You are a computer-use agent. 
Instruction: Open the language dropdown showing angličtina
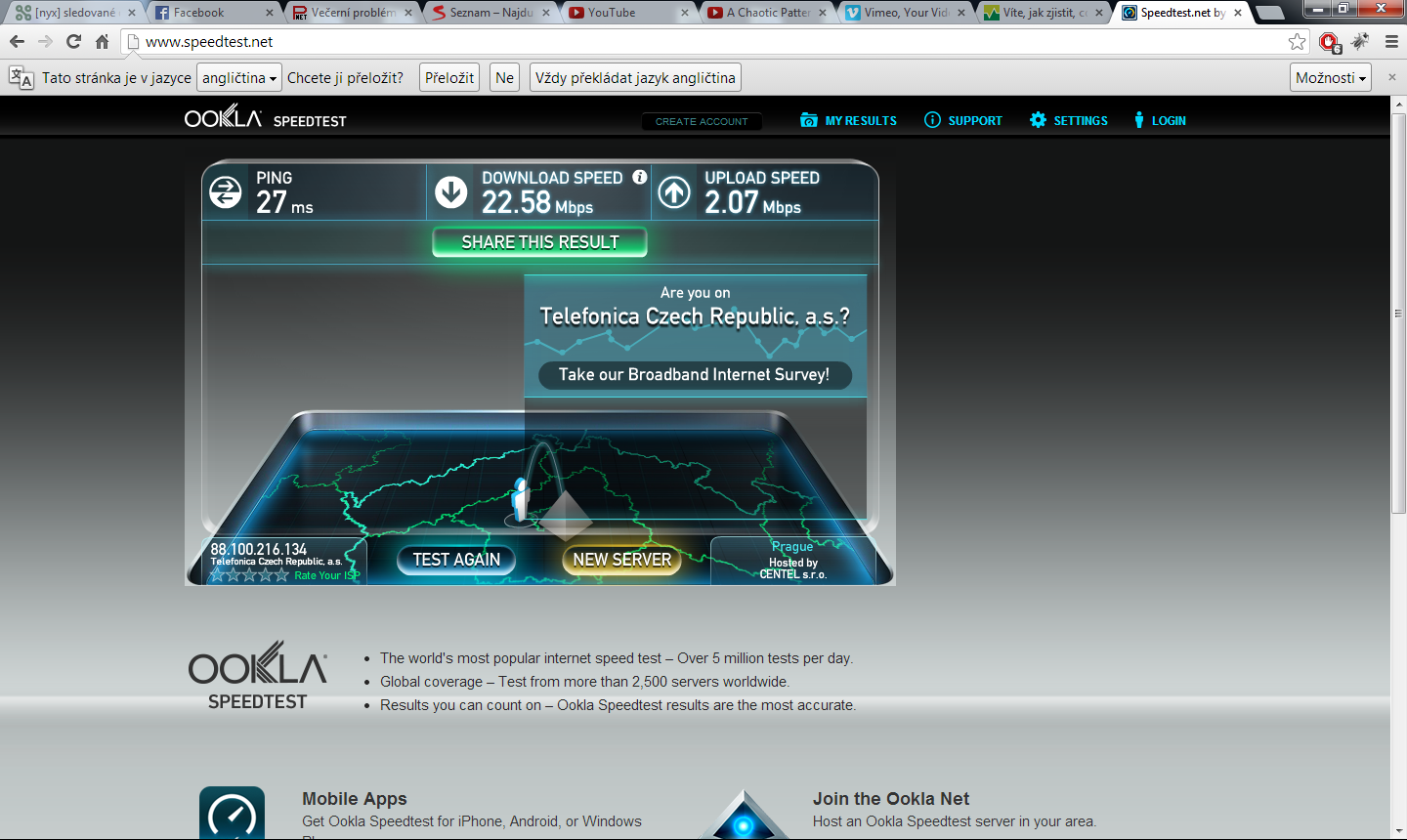pos(239,77)
